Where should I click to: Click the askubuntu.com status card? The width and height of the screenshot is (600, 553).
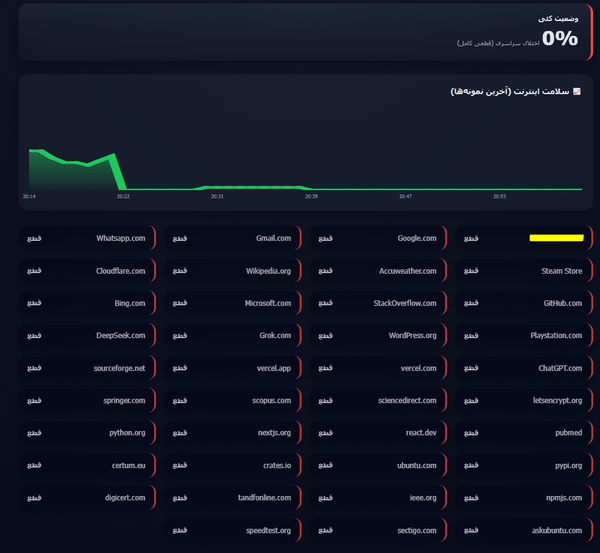click(524, 530)
